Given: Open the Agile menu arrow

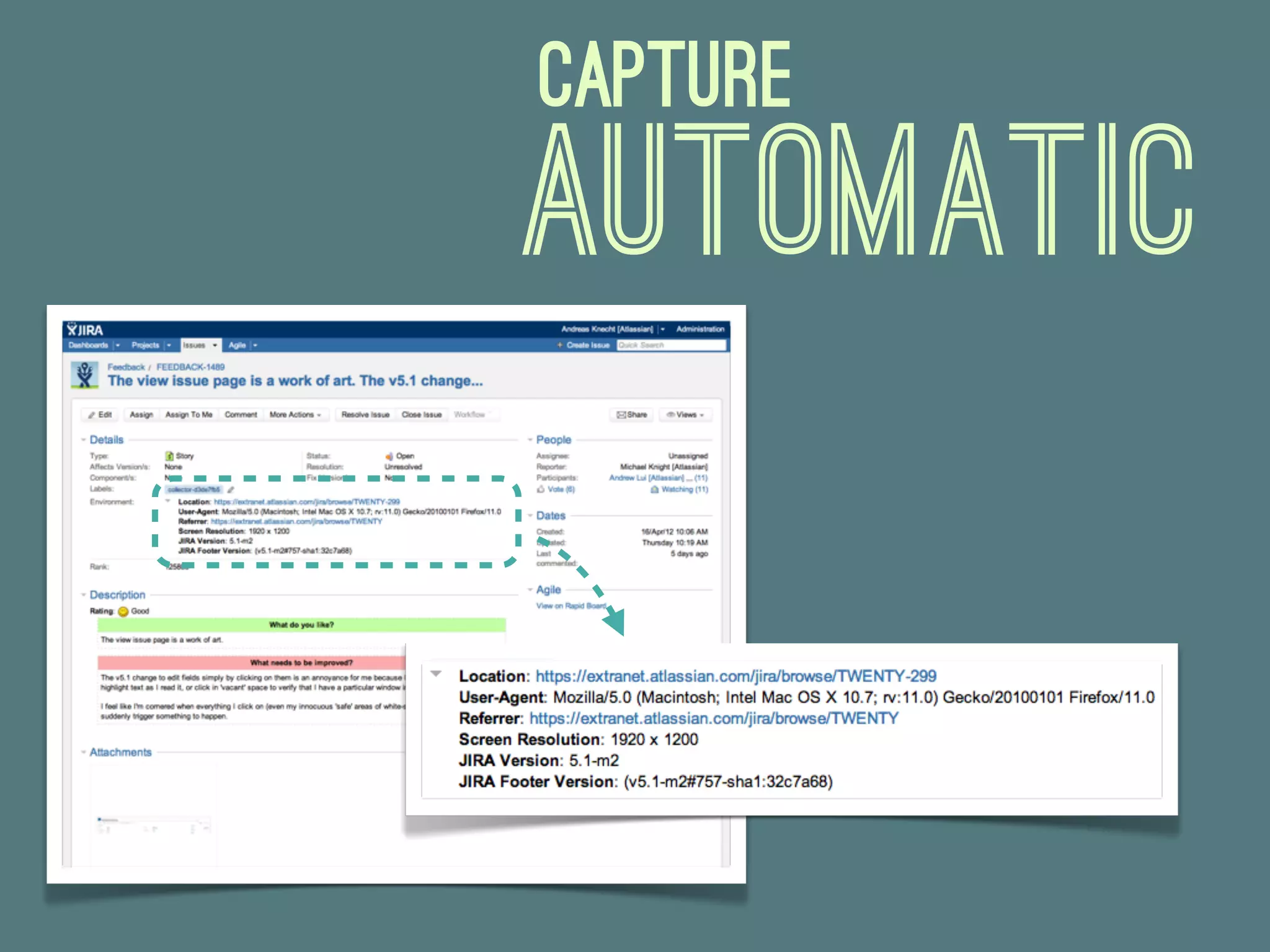Looking at the screenshot, I should pos(255,345).
